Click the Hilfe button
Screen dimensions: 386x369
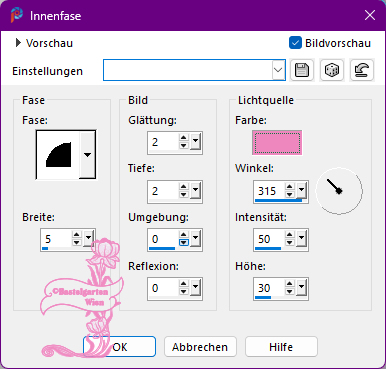coord(281,347)
